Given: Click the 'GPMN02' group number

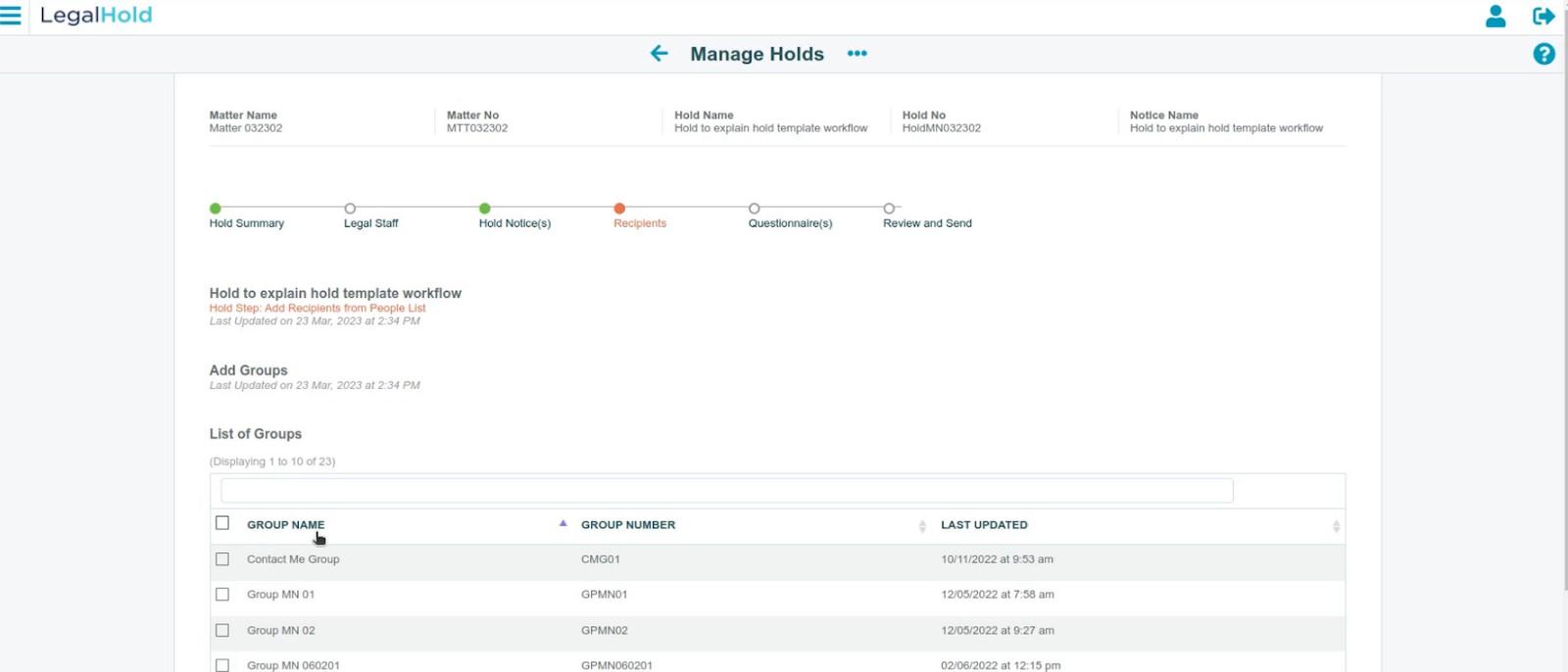Looking at the screenshot, I should 605,631.
